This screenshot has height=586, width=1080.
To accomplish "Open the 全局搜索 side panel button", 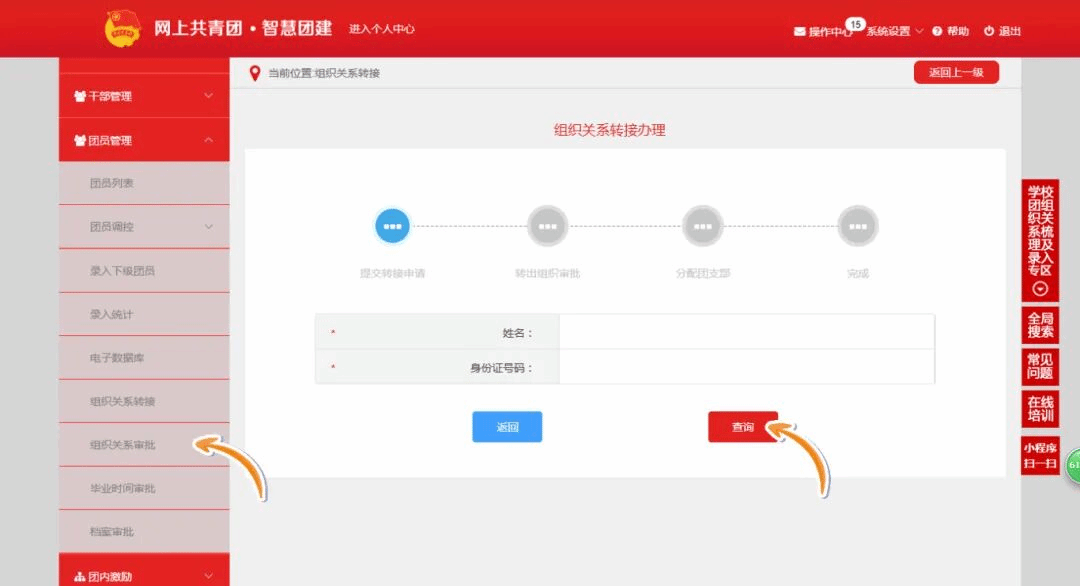I will [1040, 325].
